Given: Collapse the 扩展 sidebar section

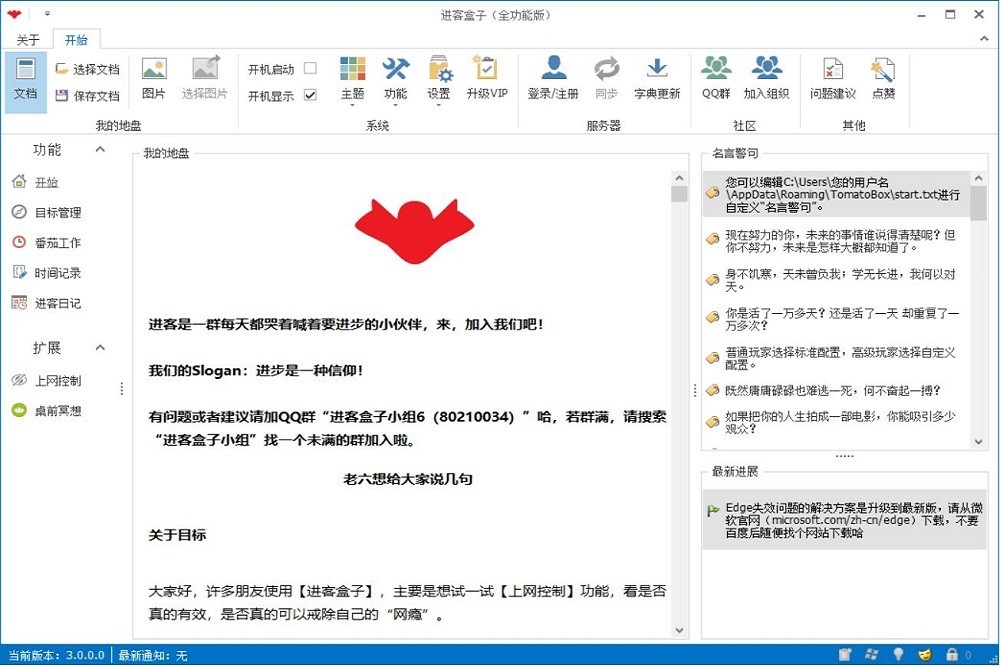Looking at the screenshot, I should point(100,348).
